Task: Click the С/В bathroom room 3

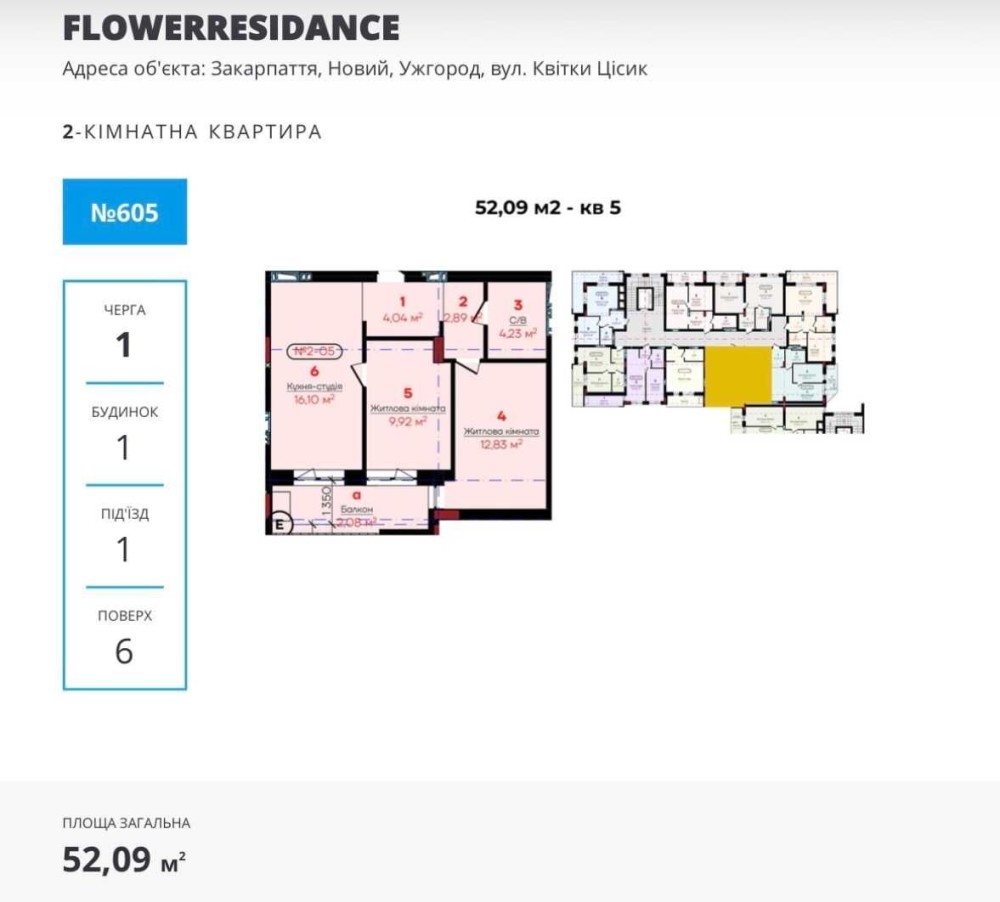Action: click(518, 319)
